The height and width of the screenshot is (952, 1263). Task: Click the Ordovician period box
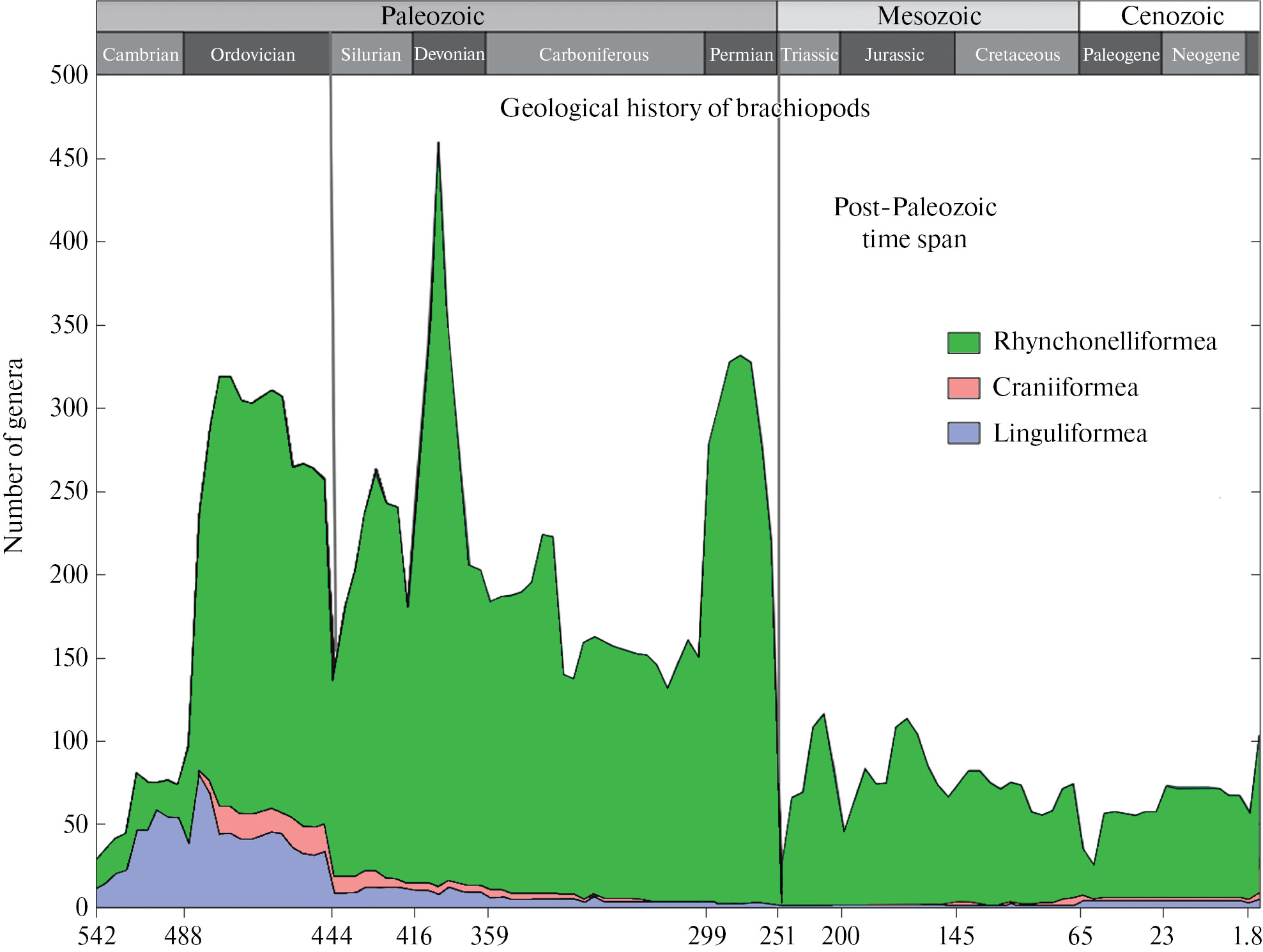pos(254,54)
